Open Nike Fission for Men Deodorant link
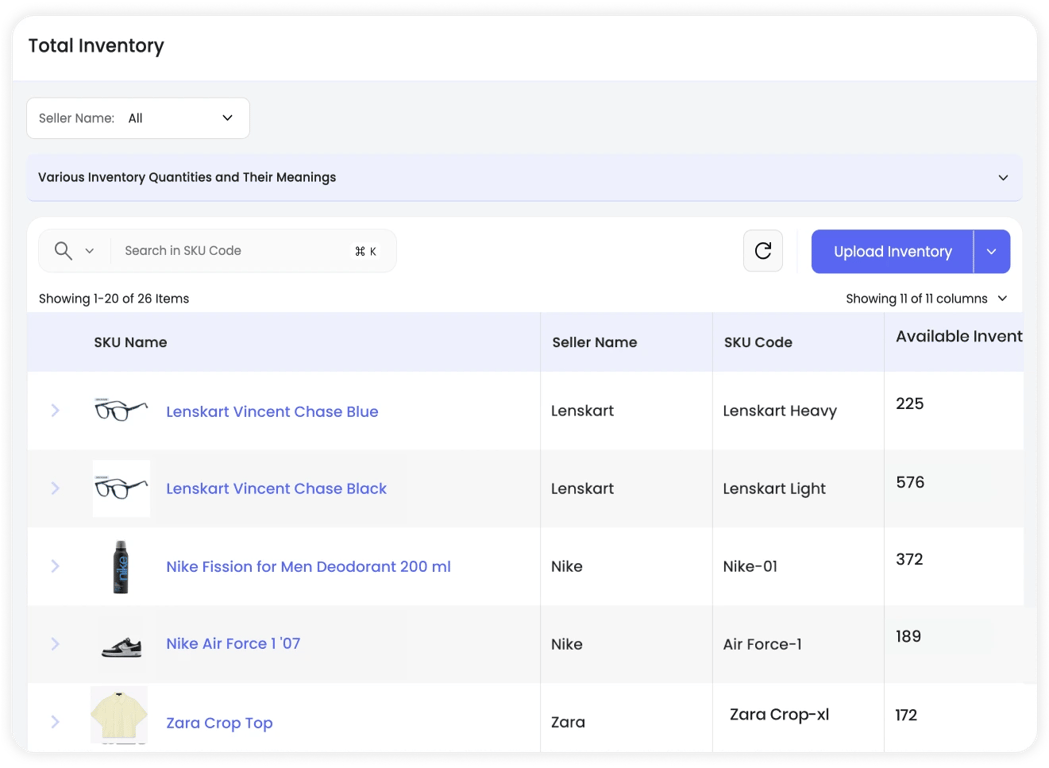 pyautogui.click(x=308, y=567)
